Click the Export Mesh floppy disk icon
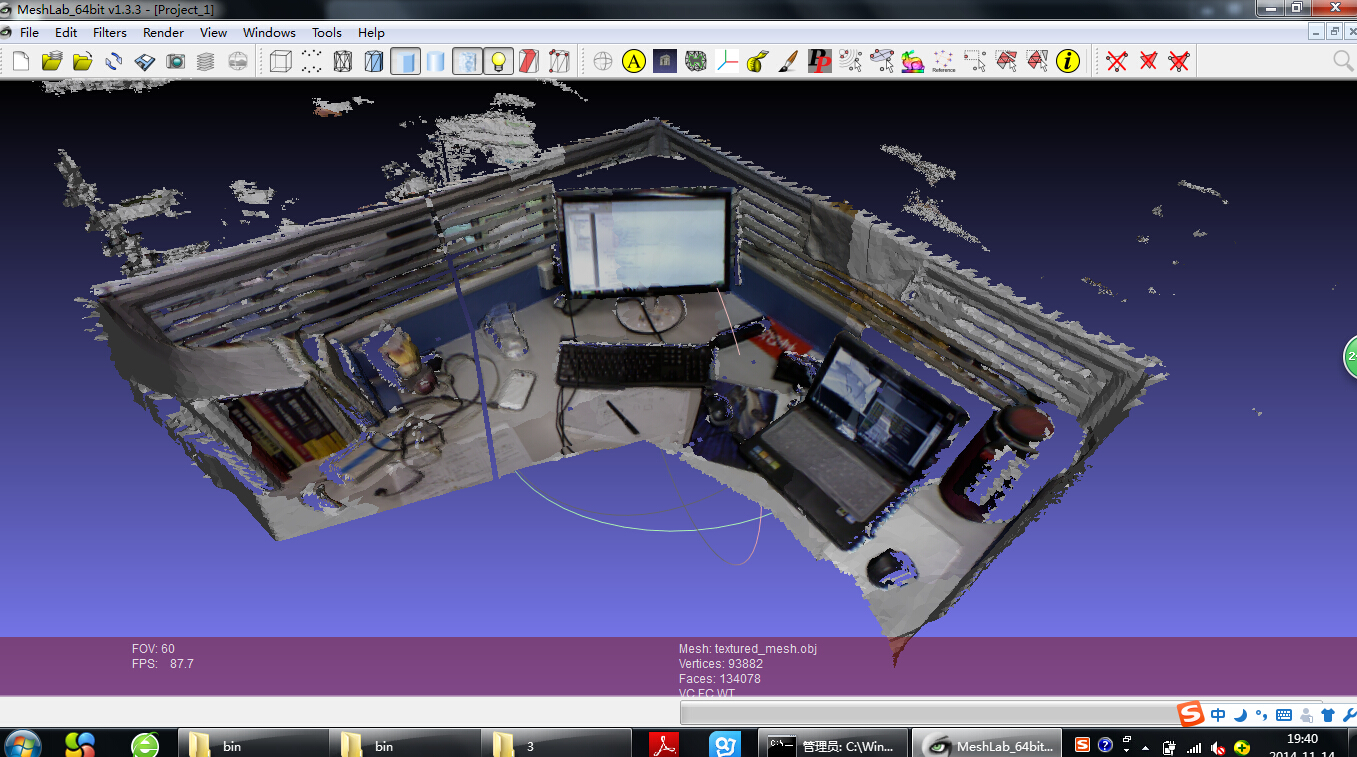The height and width of the screenshot is (757, 1357). tap(145, 61)
